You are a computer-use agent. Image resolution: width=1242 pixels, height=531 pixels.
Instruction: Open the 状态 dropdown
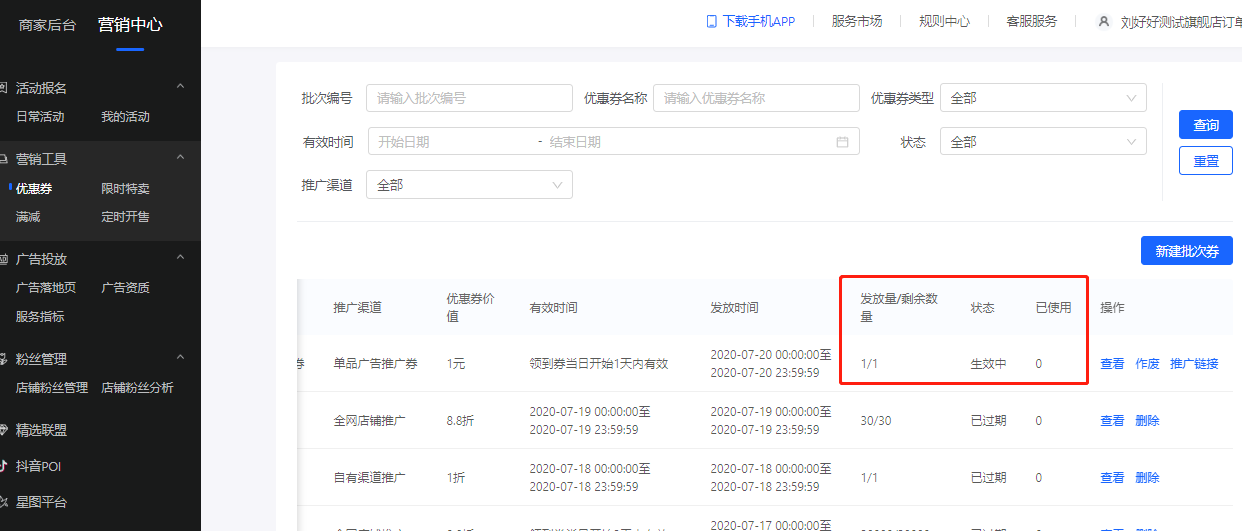(1043, 142)
